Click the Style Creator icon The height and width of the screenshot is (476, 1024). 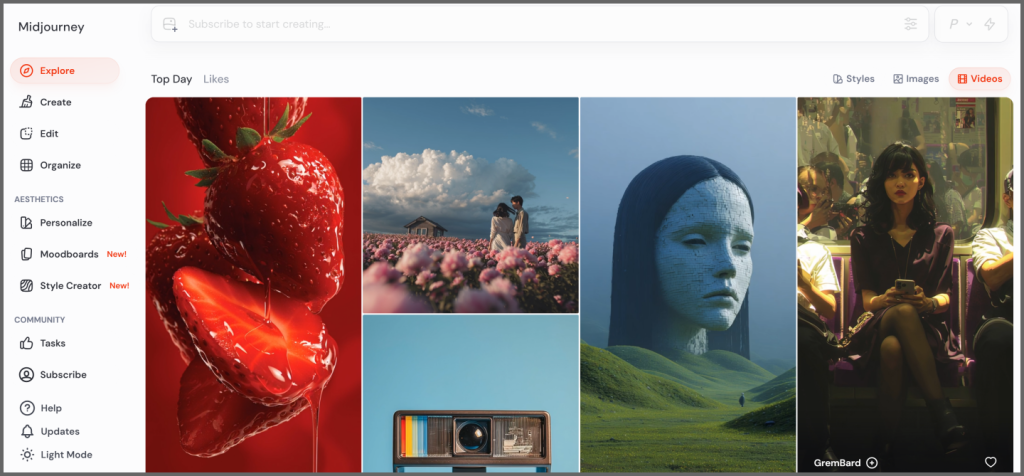26,285
